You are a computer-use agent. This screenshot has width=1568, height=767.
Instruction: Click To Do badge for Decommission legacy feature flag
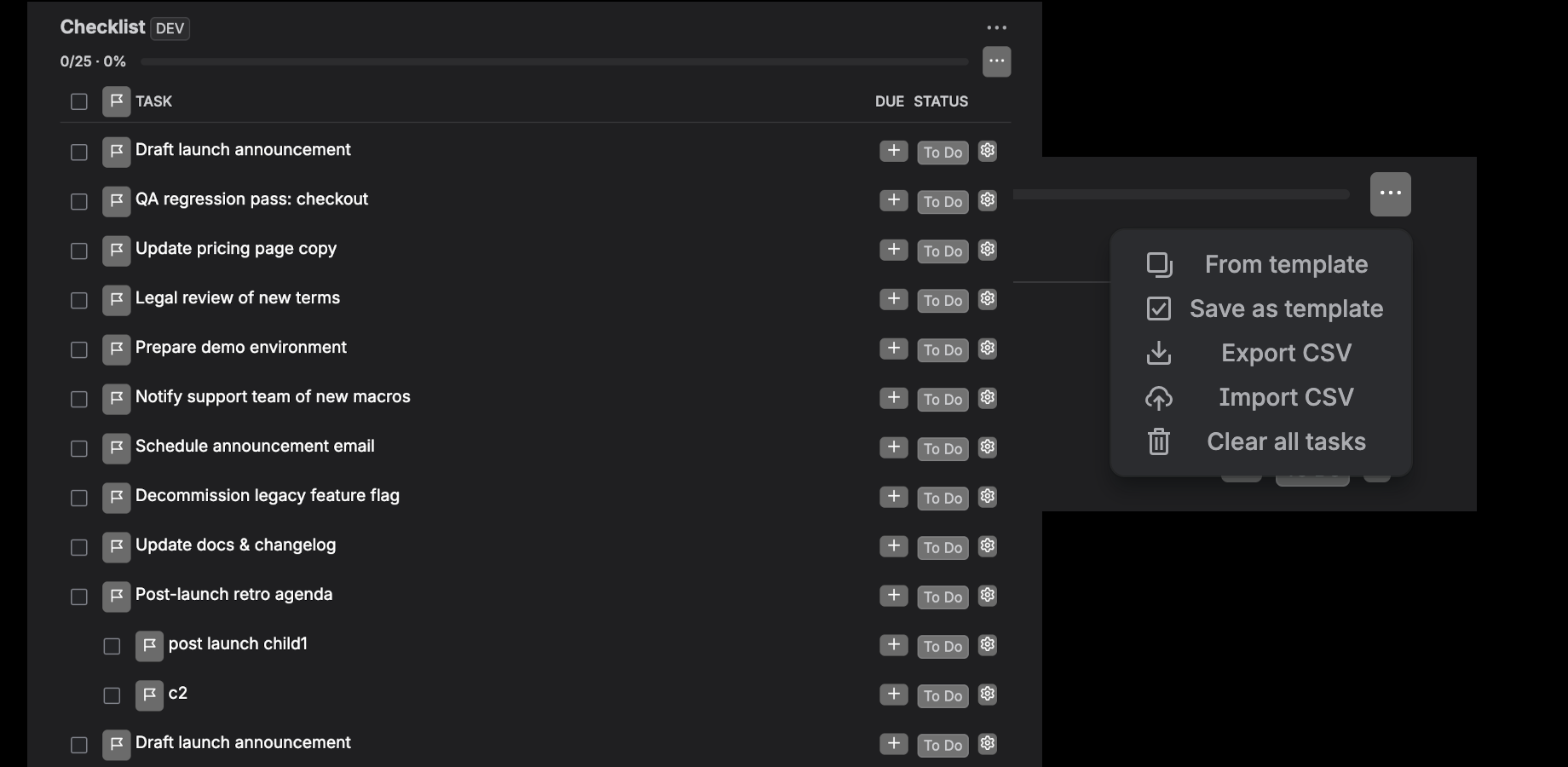(x=943, y=499)
